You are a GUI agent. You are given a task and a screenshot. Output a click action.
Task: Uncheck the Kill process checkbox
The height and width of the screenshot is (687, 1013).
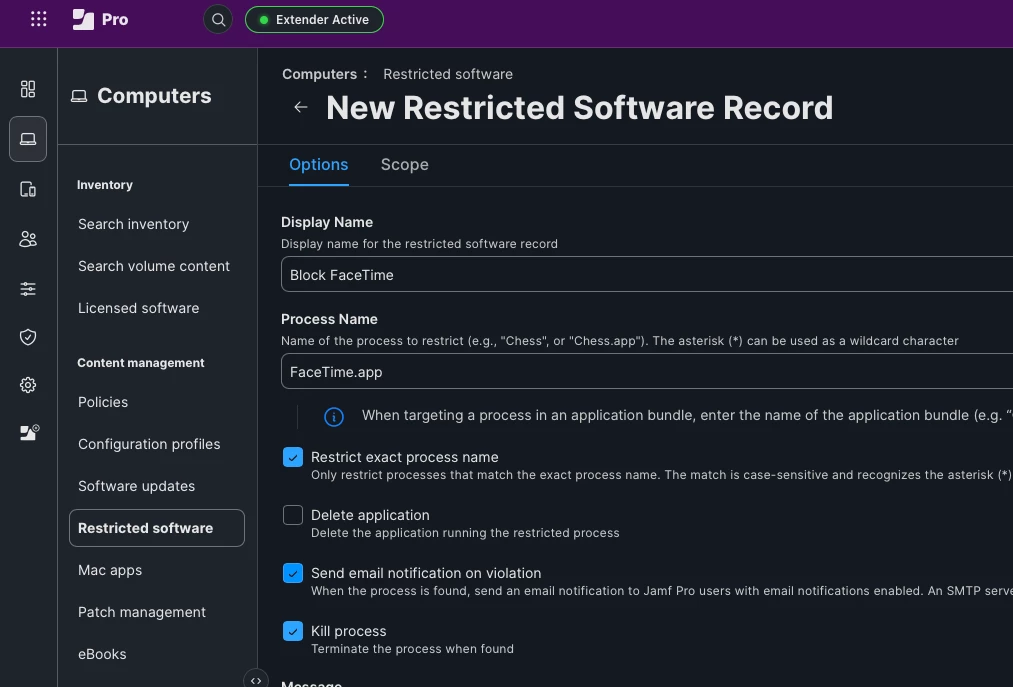tap(293, 631)
